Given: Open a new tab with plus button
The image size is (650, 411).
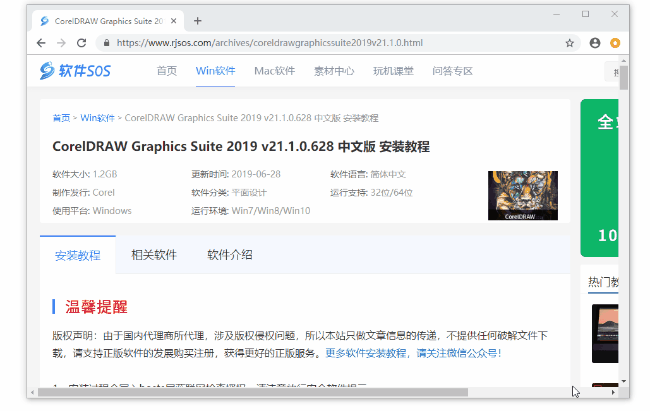Looking at the screenshot, I should tap(198, 21).
